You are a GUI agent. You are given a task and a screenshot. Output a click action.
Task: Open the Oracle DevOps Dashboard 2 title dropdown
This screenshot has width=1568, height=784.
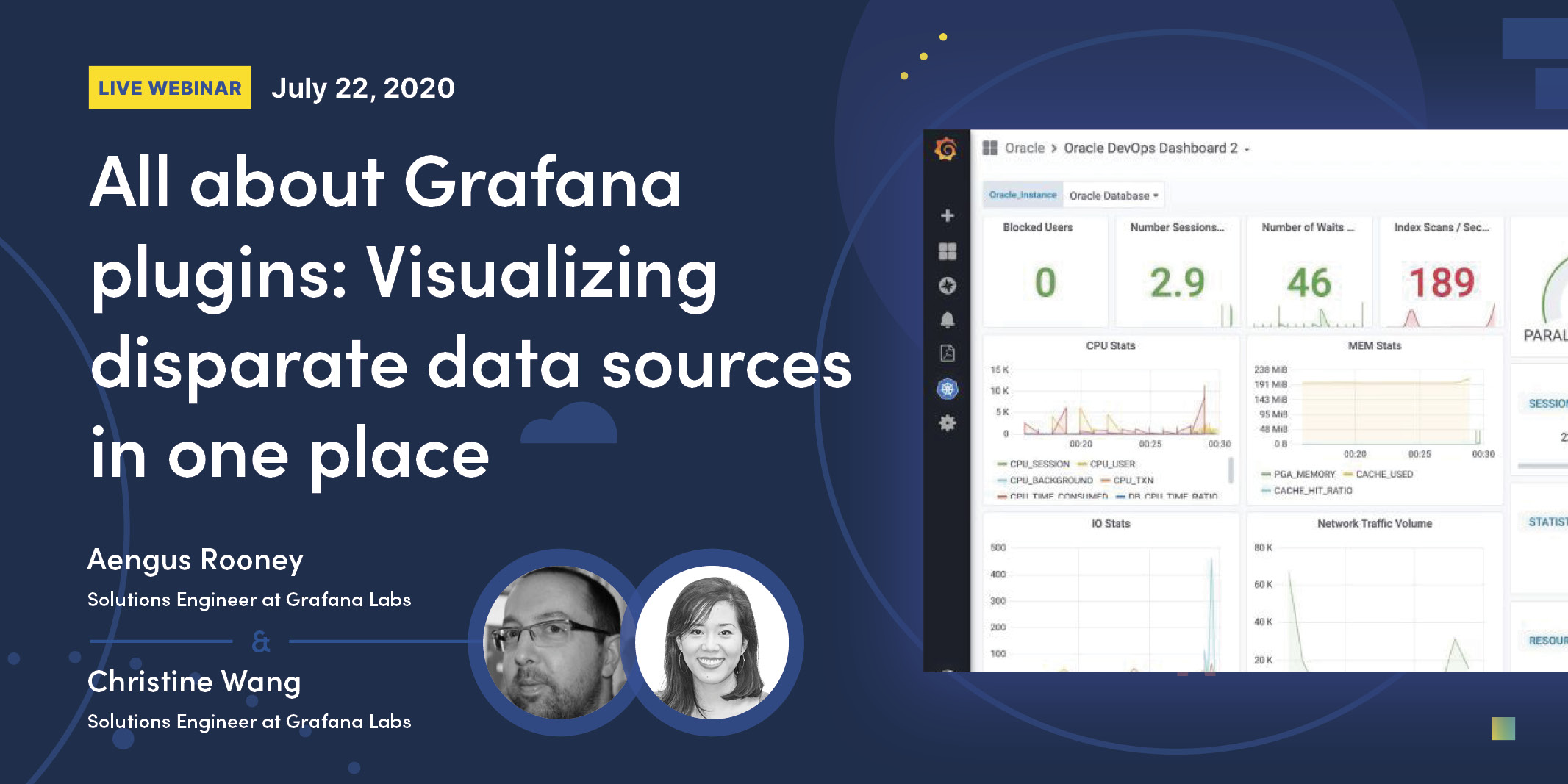[x=1156, y=148]
